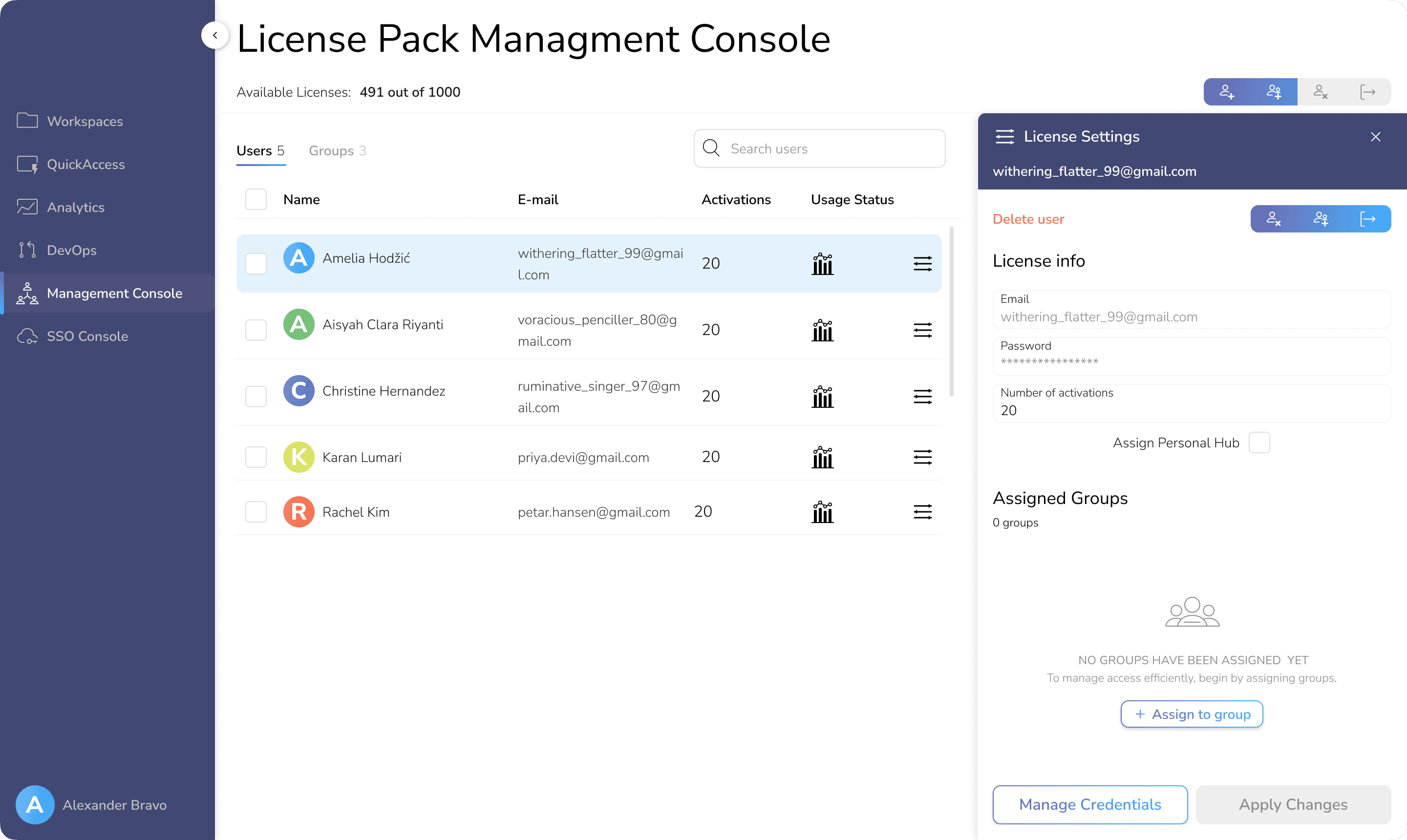The width and height of the screenshot is (1407, 840).
Task: Click Karan Lumari's yellow avatar
Action: point(298,457)
